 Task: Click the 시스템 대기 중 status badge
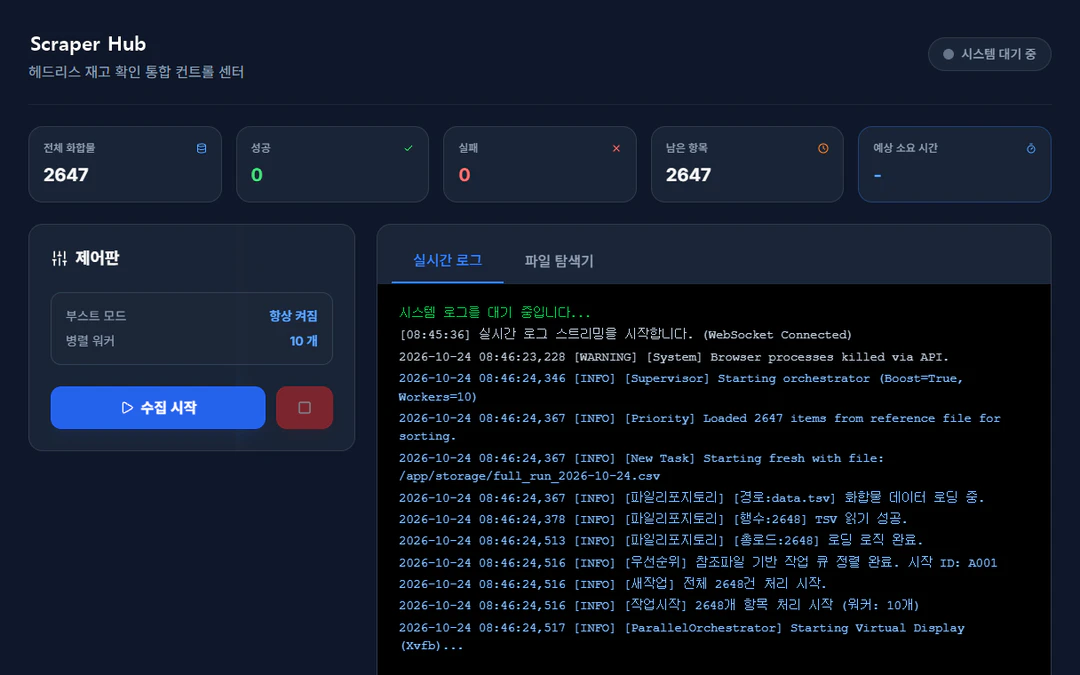tap(989, 54)
